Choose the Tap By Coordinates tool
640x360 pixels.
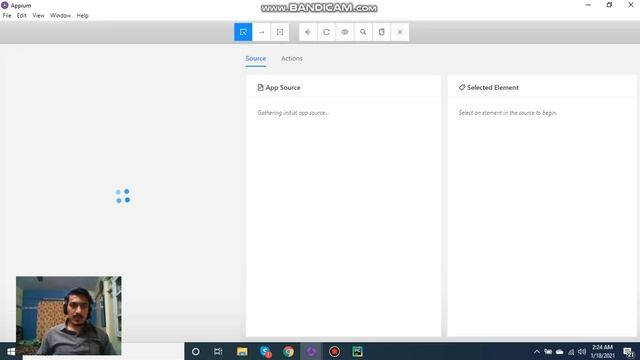click(x=280, y=32)
